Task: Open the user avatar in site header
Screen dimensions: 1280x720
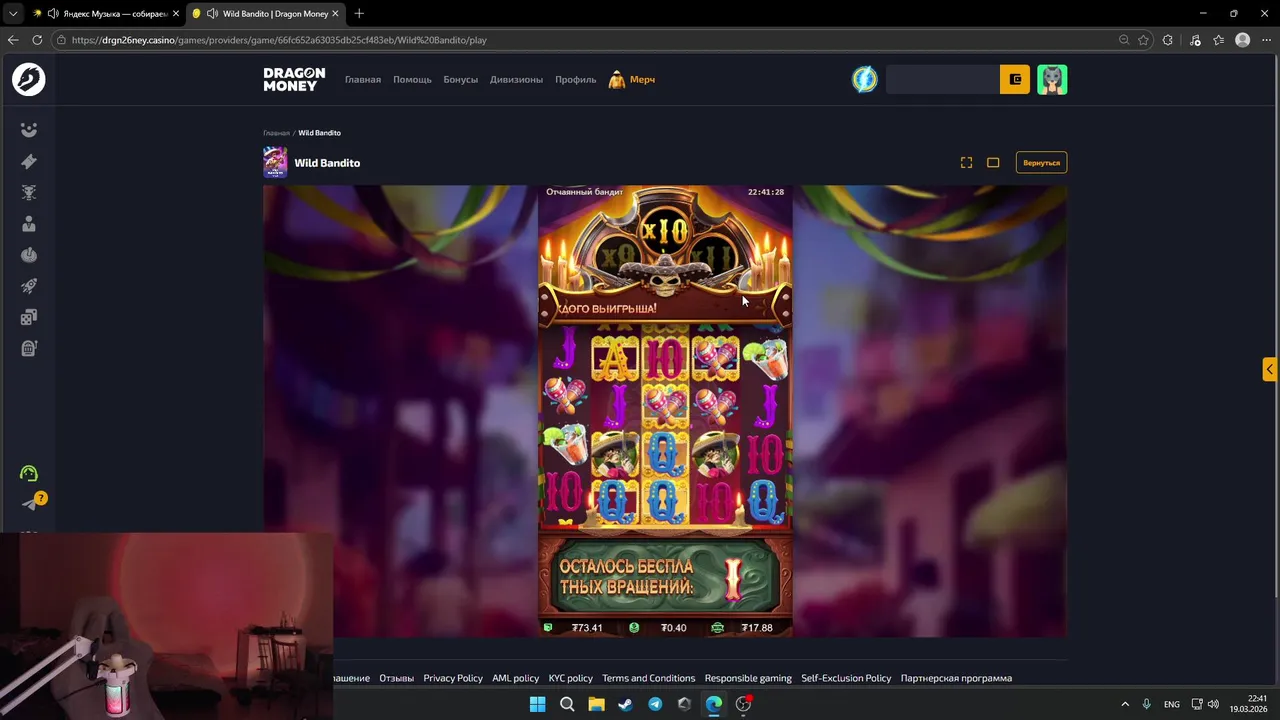Action: tap(1052, 79)
